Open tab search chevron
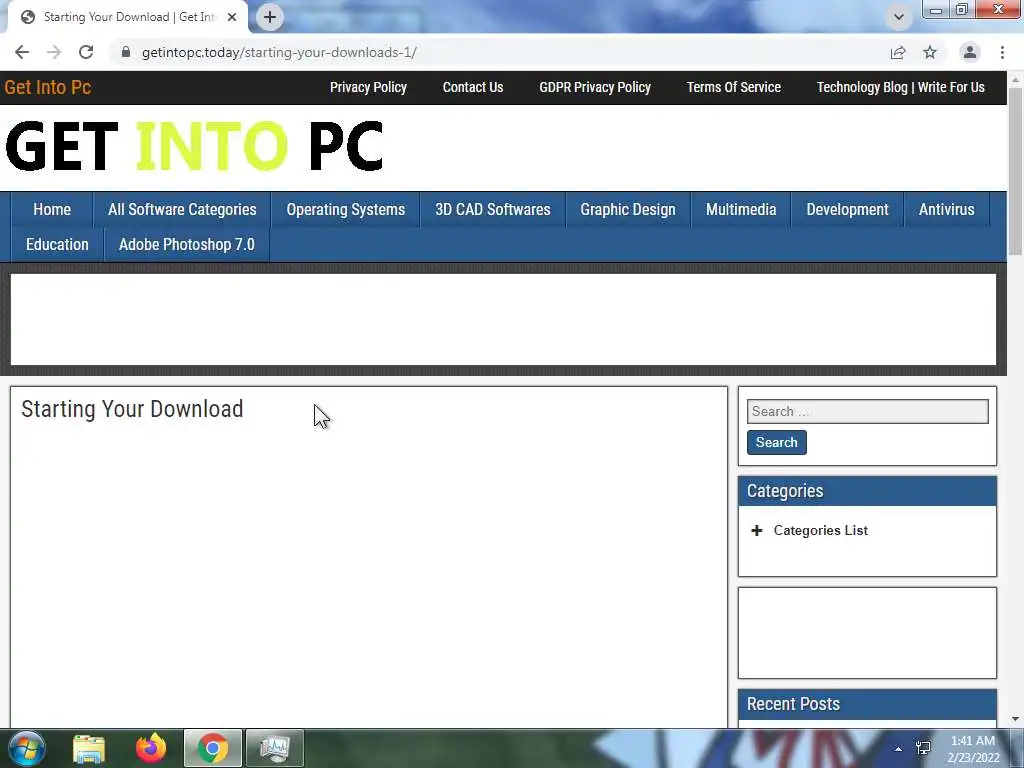Image resolution: width=1024 pixels, height=768 pixels. (x=899, y=17)
